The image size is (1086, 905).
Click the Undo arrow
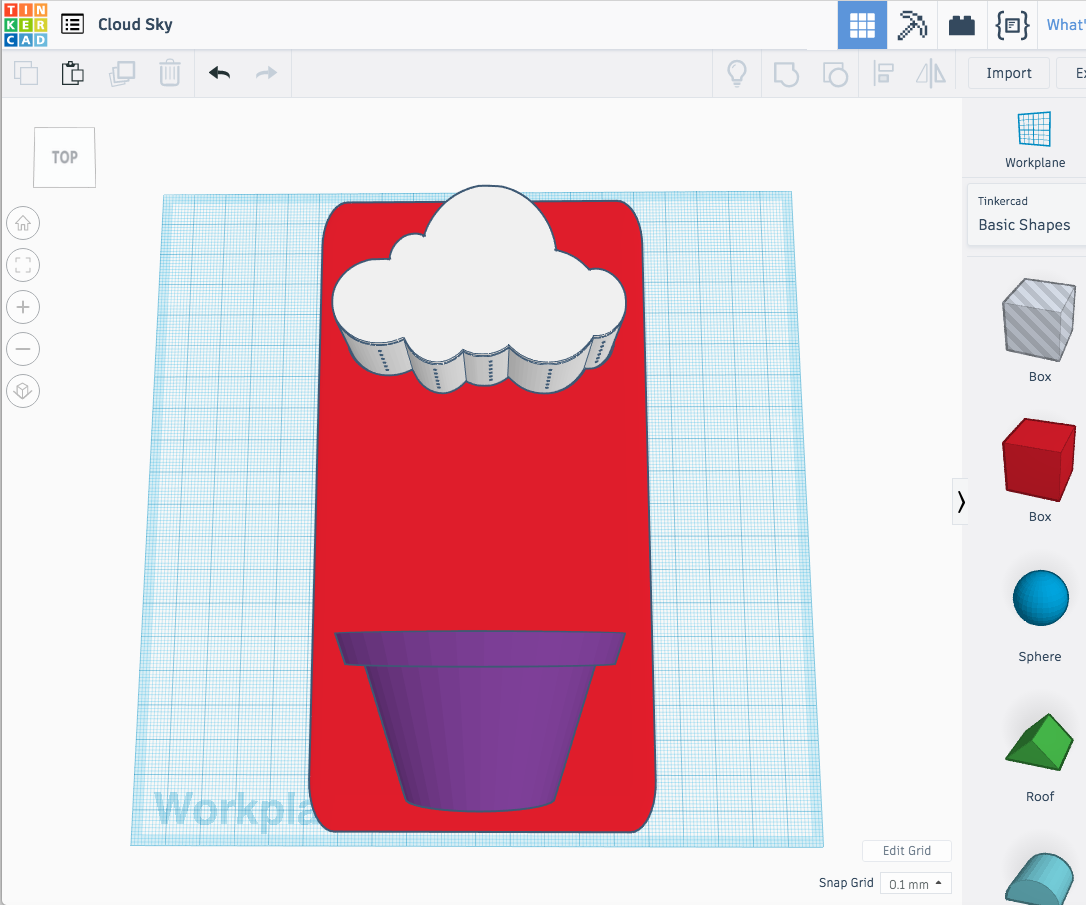219,73
